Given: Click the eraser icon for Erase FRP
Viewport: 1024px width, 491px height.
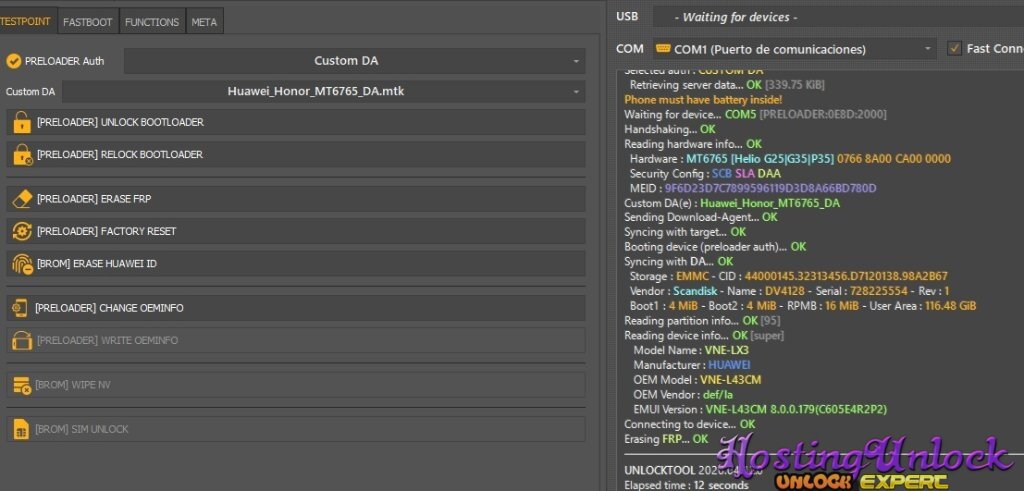Looking at the screenshot, I should [x=21, y=199].
